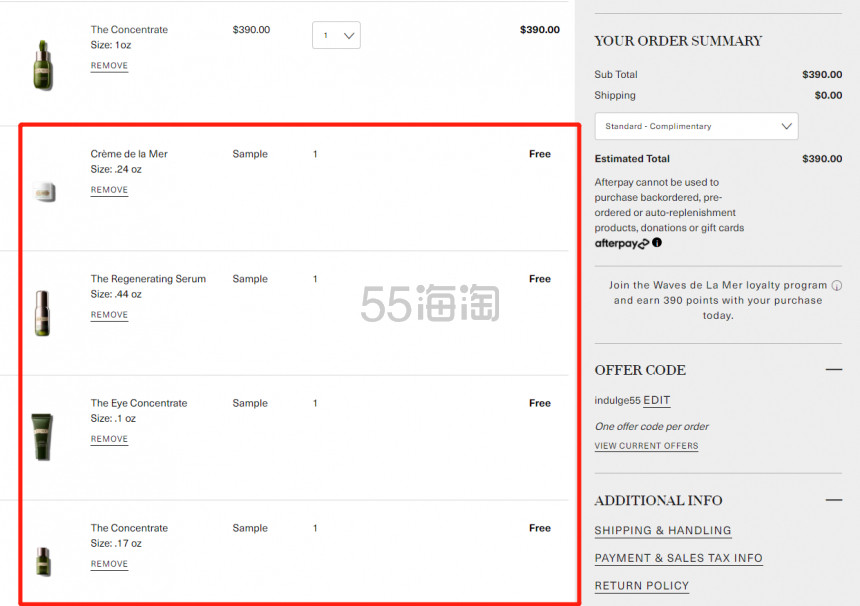The image size is (860, 606).
Task: Click The Regenerating Serum product name
Action: click(x=148, y=279)
